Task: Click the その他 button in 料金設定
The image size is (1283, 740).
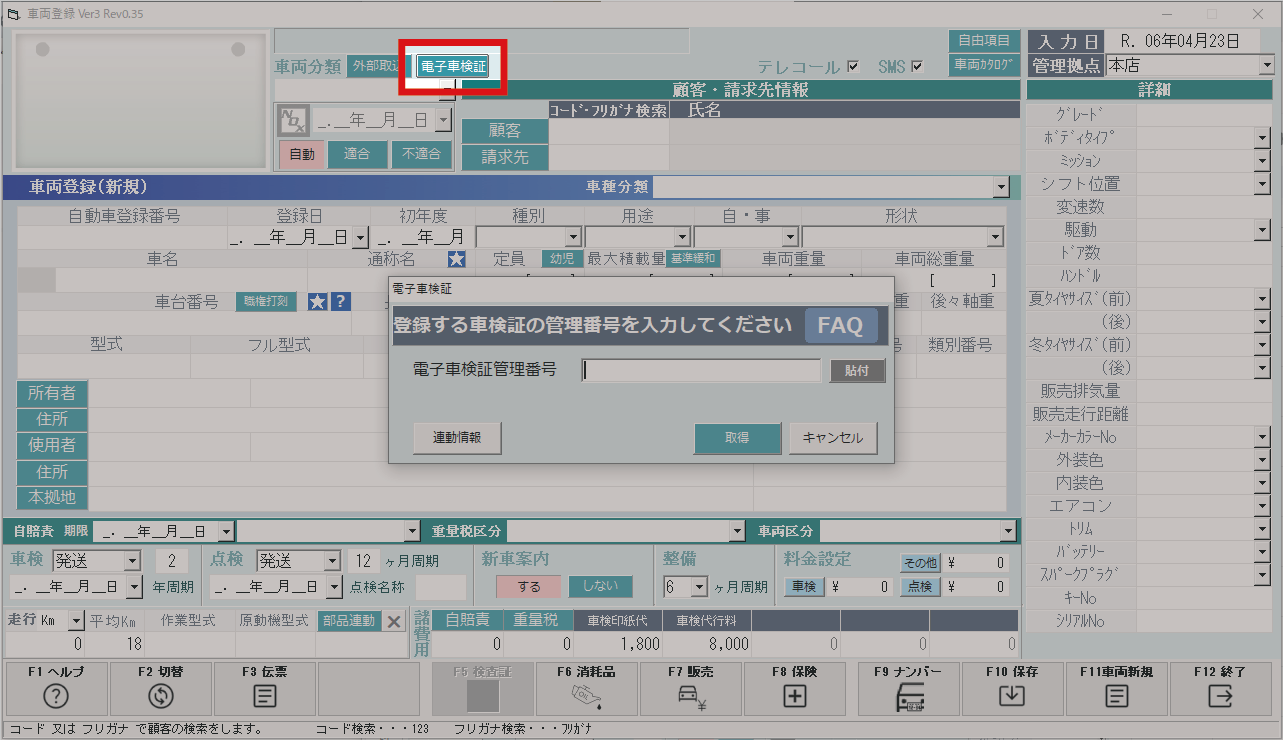Action: pyautogui.click(x=919, y=562)
